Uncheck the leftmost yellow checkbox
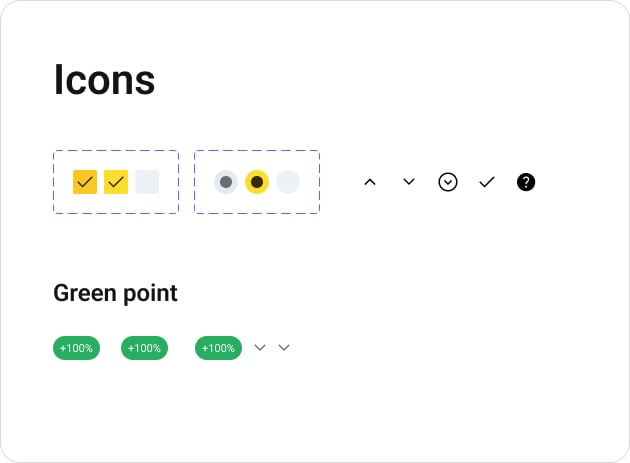The height and width of the screenshot is (463, 630). (85, 182)
